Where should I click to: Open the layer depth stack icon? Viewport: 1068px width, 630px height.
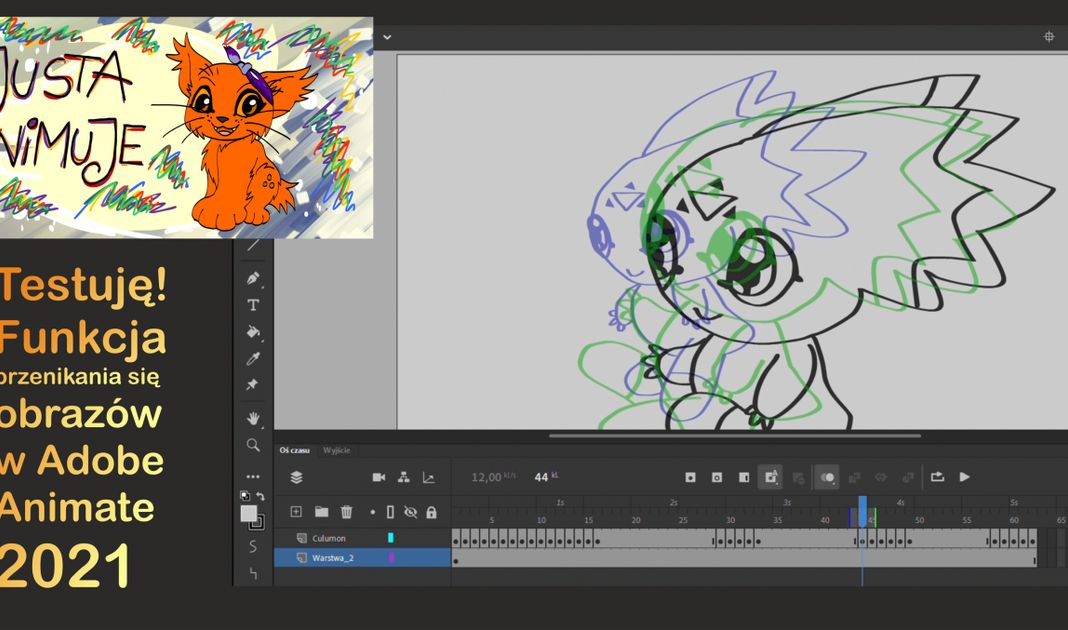pos(296,477)
